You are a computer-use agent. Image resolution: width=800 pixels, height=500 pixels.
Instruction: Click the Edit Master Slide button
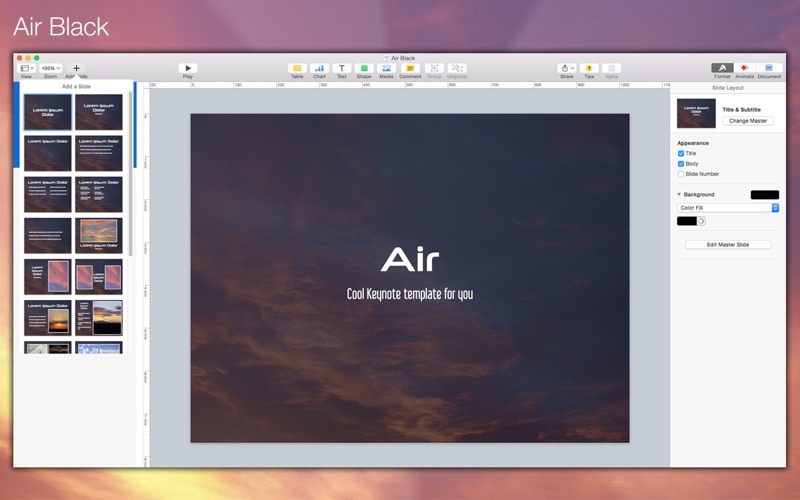point(728,245)
